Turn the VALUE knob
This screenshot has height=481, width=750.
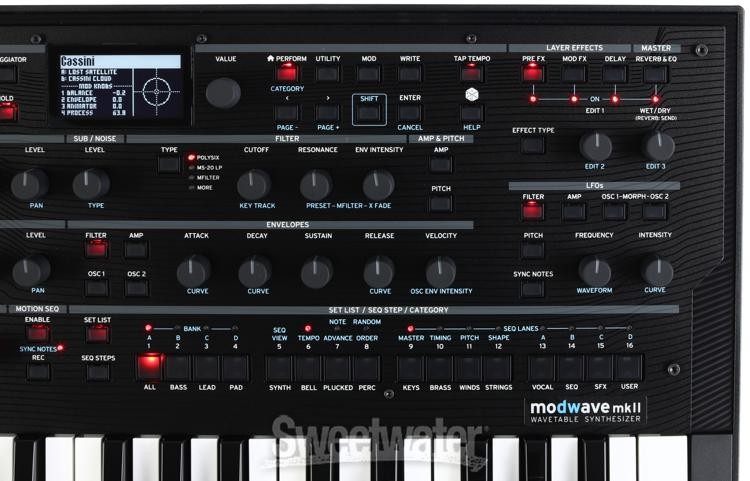click(223, 92)
